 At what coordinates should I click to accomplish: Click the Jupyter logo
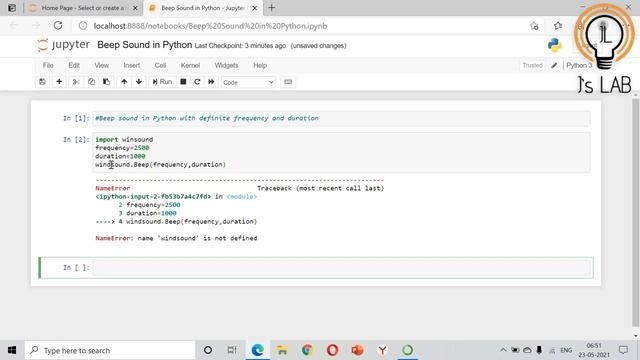(x=63, y=44)
